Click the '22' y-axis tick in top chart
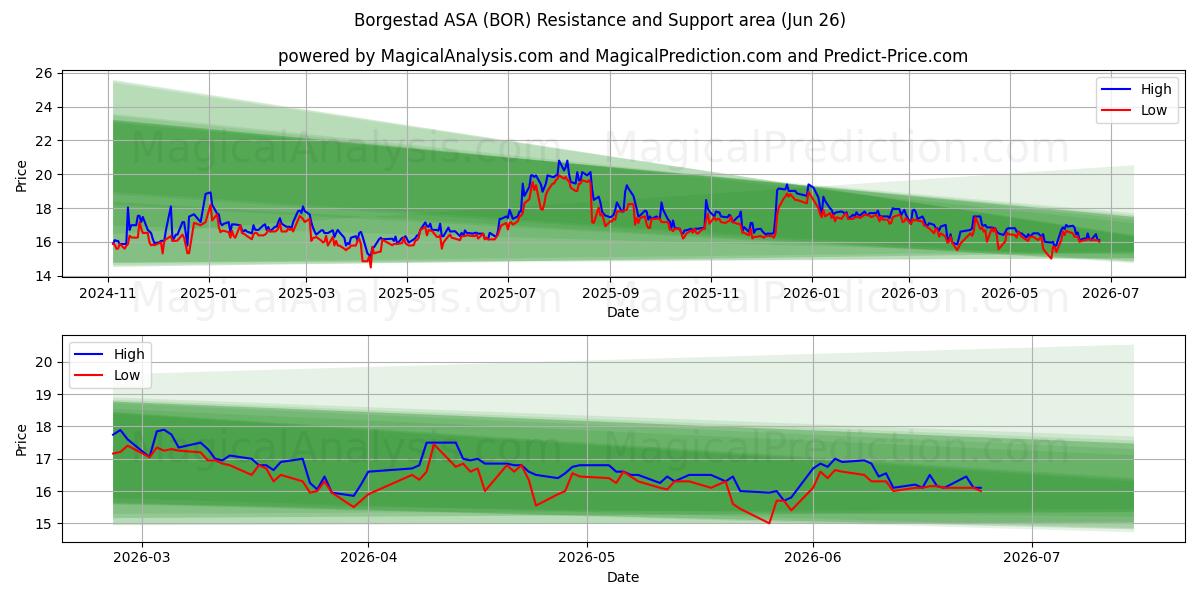 43,141
